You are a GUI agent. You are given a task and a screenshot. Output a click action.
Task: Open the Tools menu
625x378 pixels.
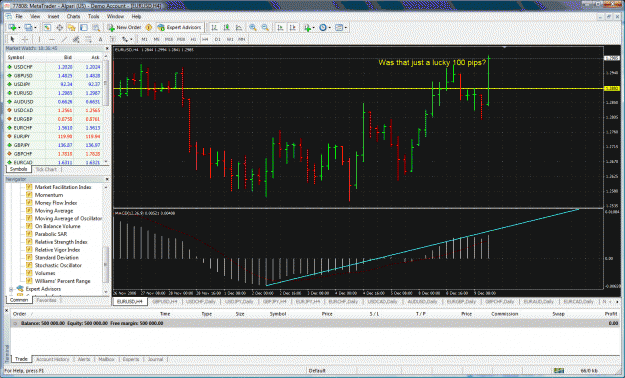[x=94, y=16]
